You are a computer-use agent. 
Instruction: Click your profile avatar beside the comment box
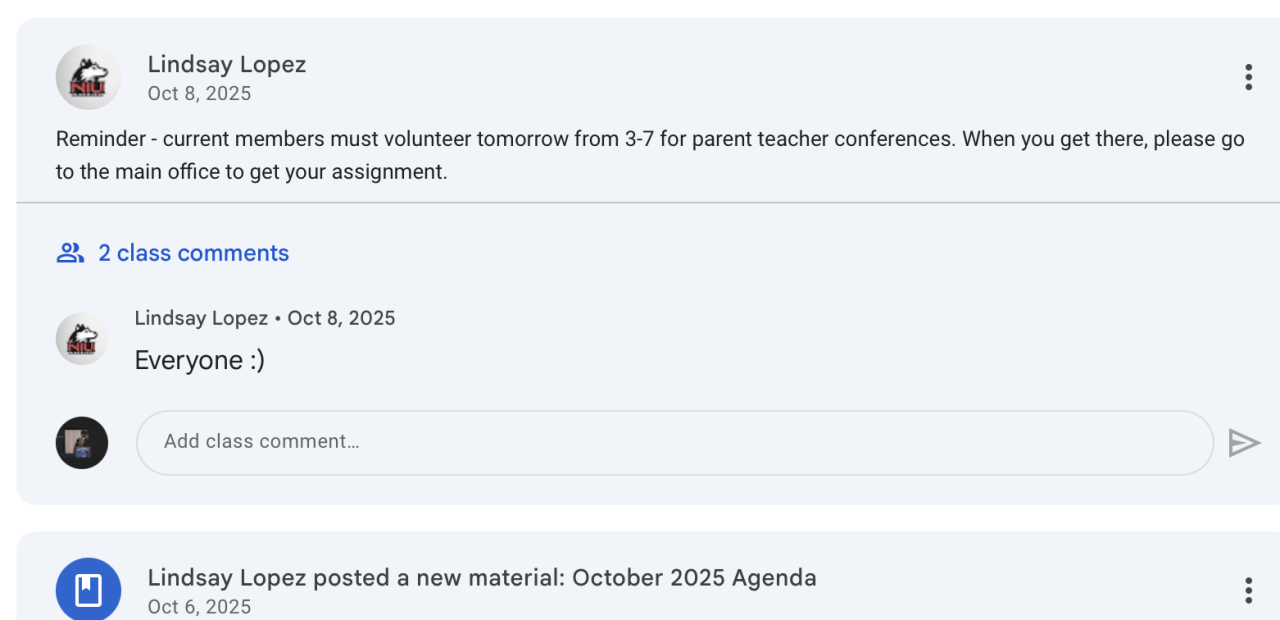coord(81,443)
